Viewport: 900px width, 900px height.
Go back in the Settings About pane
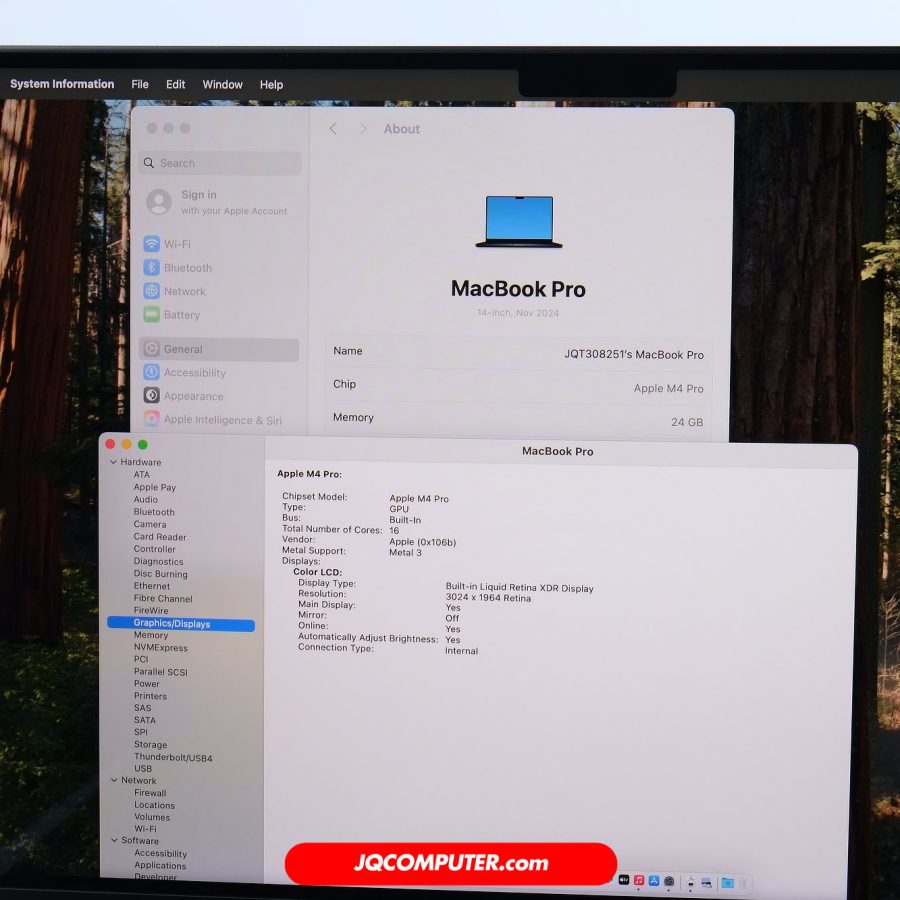point(333,129)
